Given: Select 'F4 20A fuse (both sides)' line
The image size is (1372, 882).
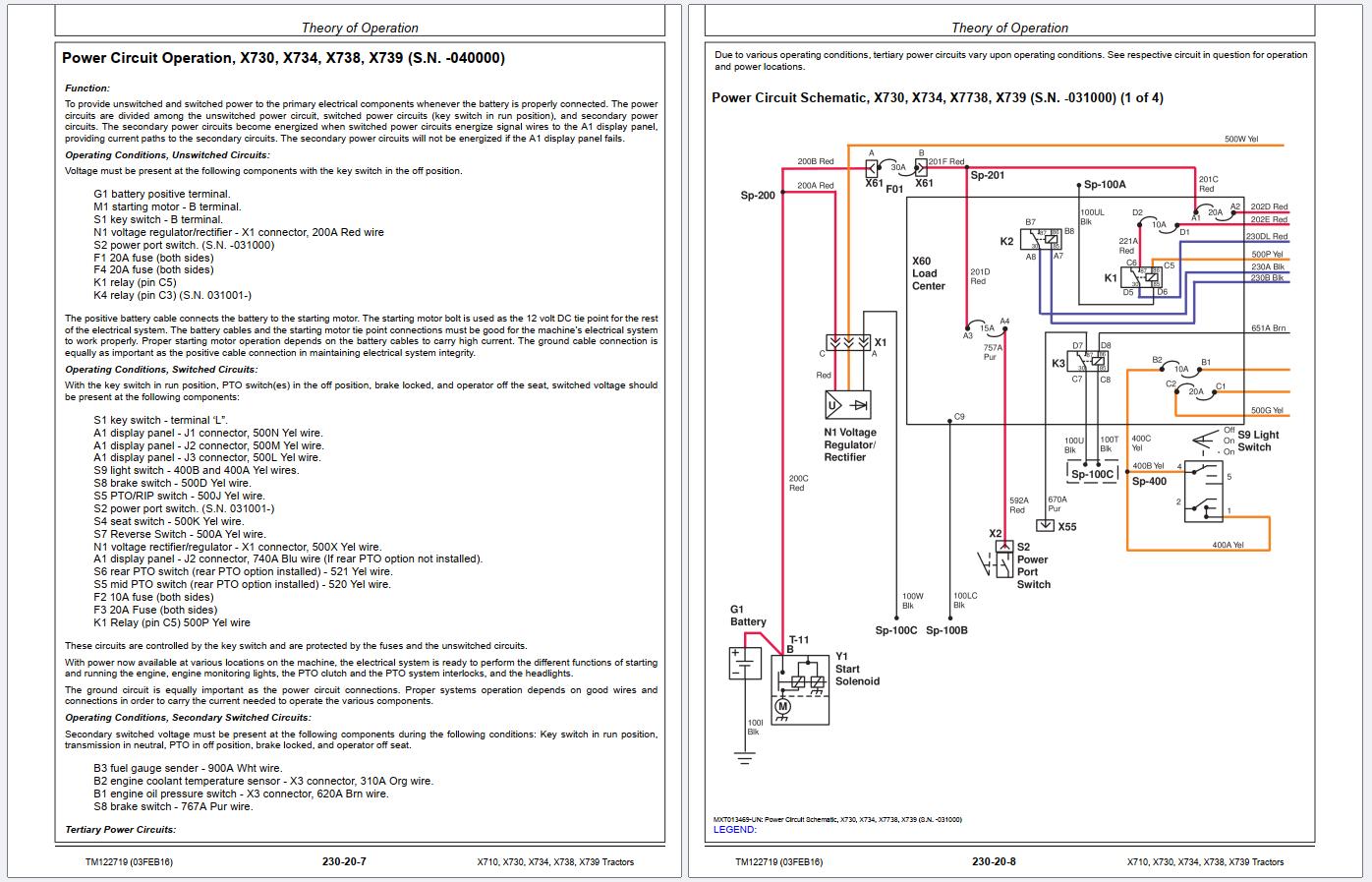Looking at the screenshot, I should coord(153,270).
